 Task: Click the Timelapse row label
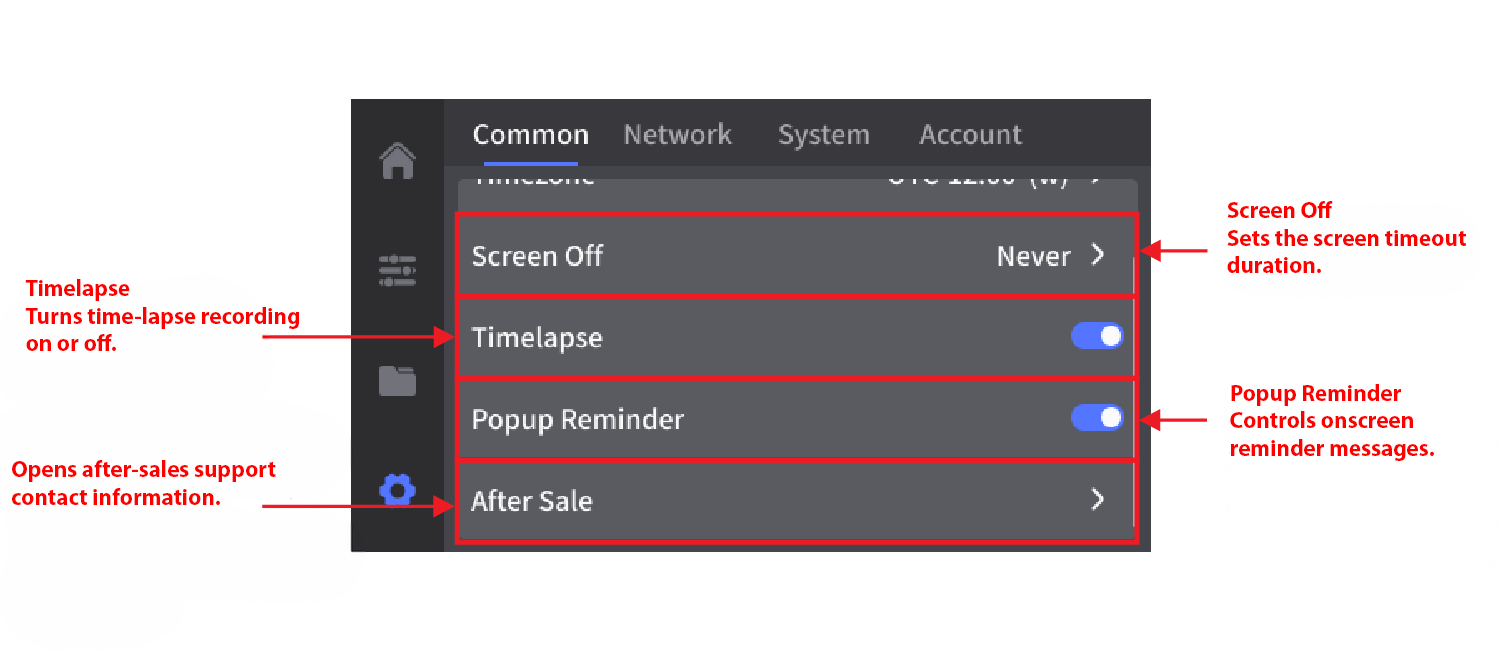pos(537,337)
